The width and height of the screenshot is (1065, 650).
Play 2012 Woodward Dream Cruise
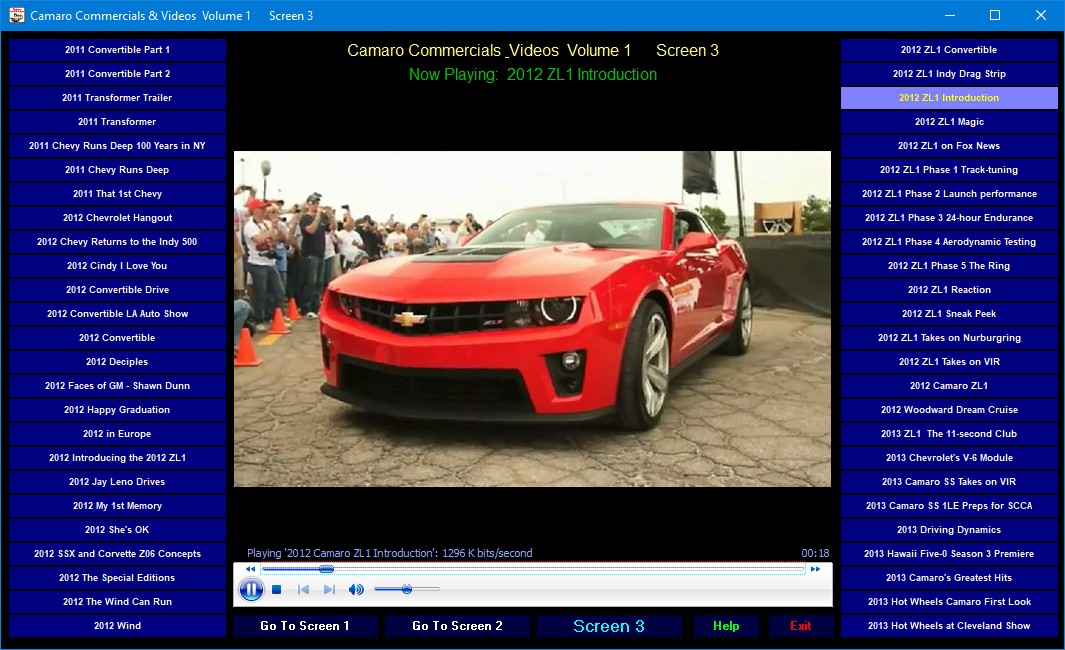949,410
